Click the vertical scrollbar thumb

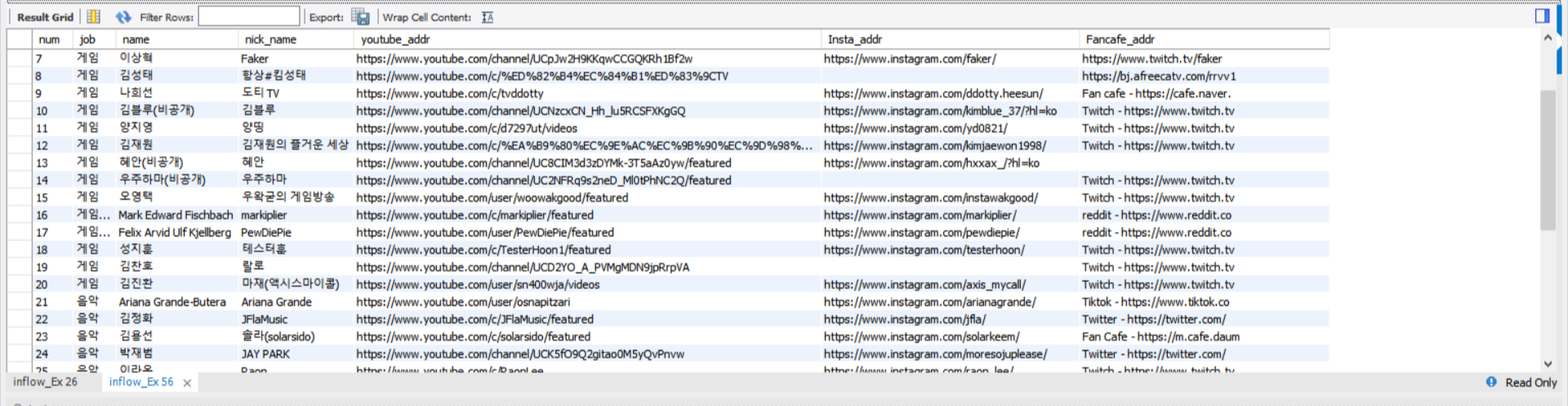tap(1548, 159)
